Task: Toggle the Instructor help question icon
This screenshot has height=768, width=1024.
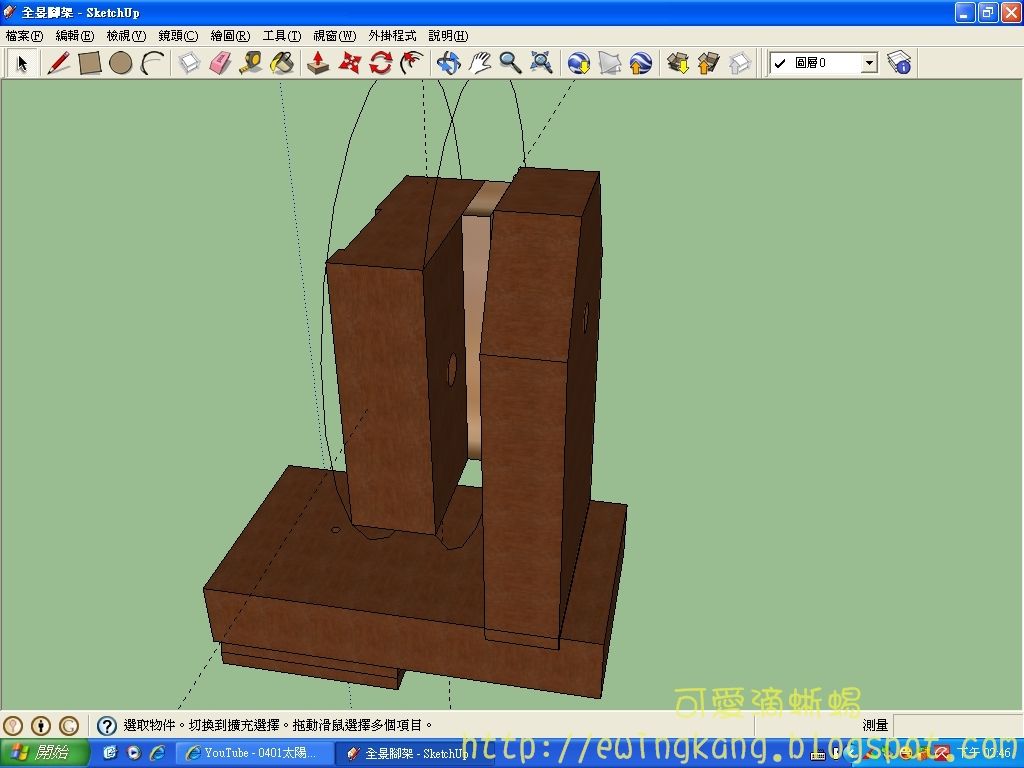Action: [x=106, y=726]
